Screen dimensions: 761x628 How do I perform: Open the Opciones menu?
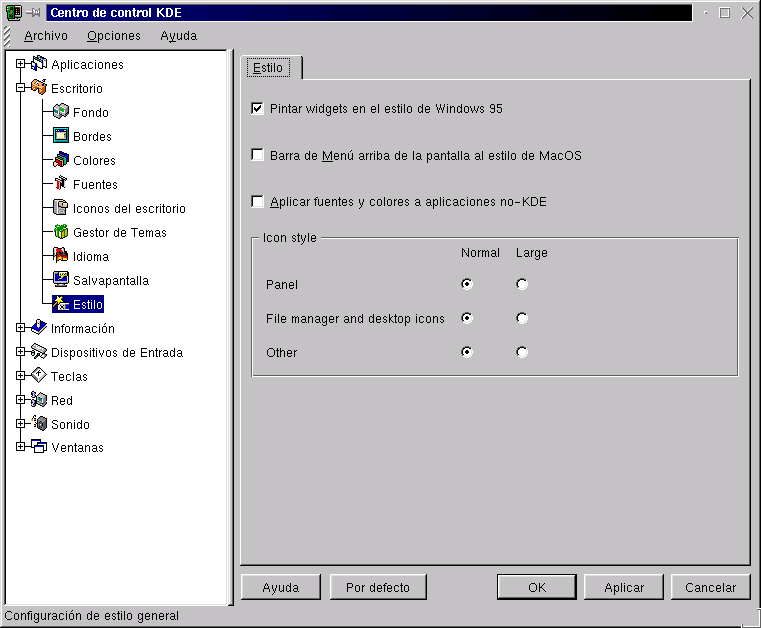114,36
